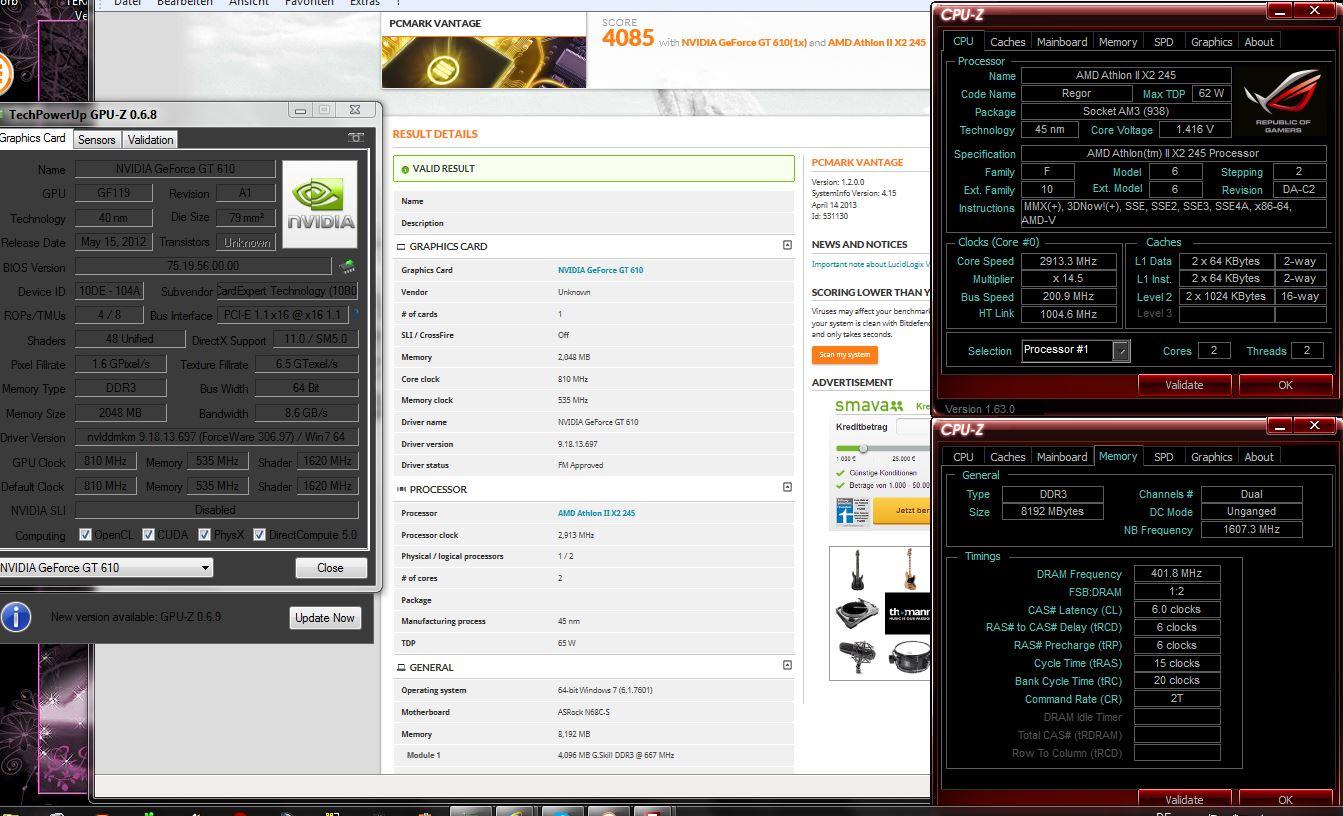The width and height of the screenshot is (1343, 816).
Task: Click the General section header icon
Action: tap(402, 667)
